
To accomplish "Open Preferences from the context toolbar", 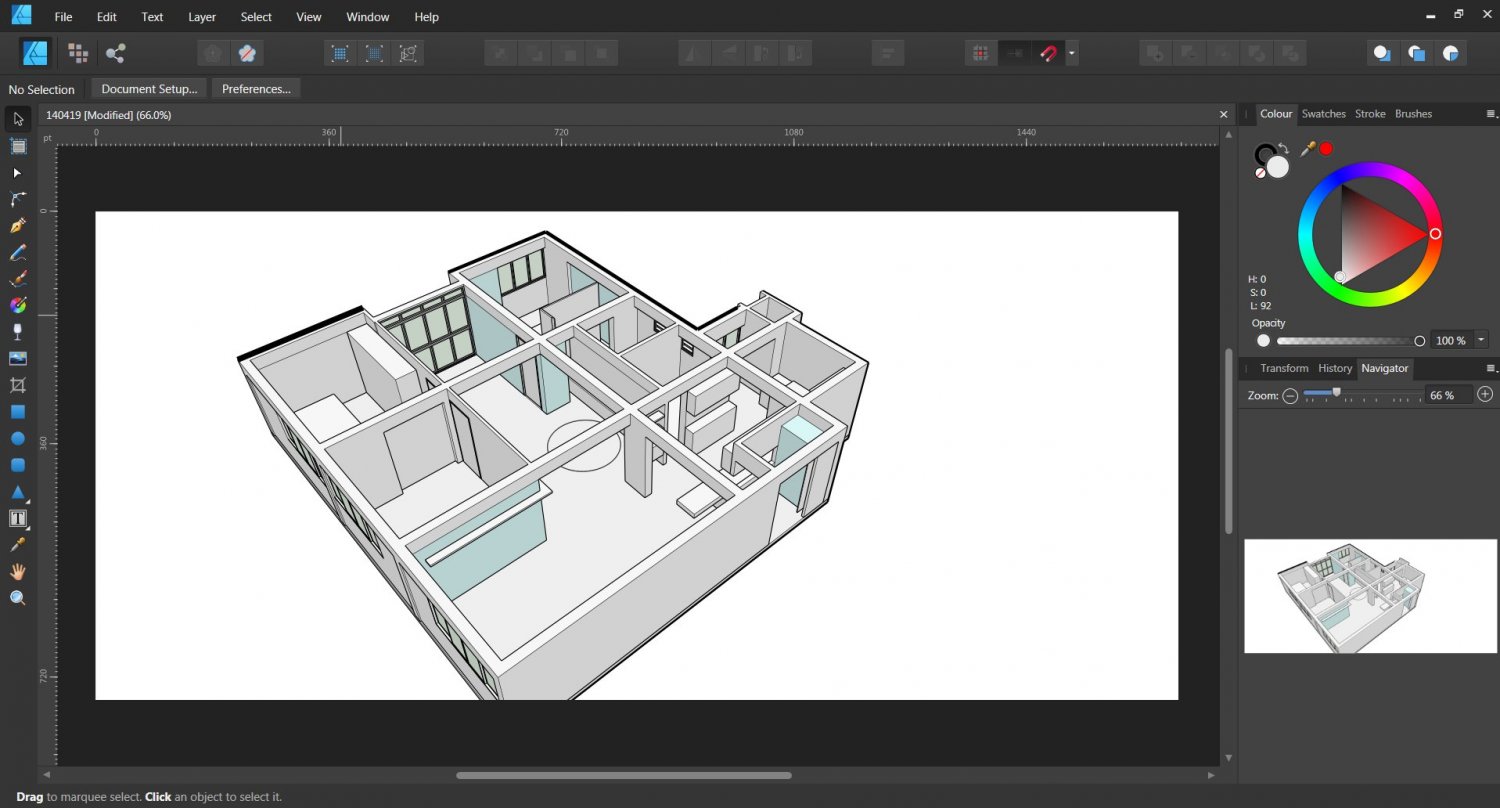I will pyautogui.click(x=256, y=89).
